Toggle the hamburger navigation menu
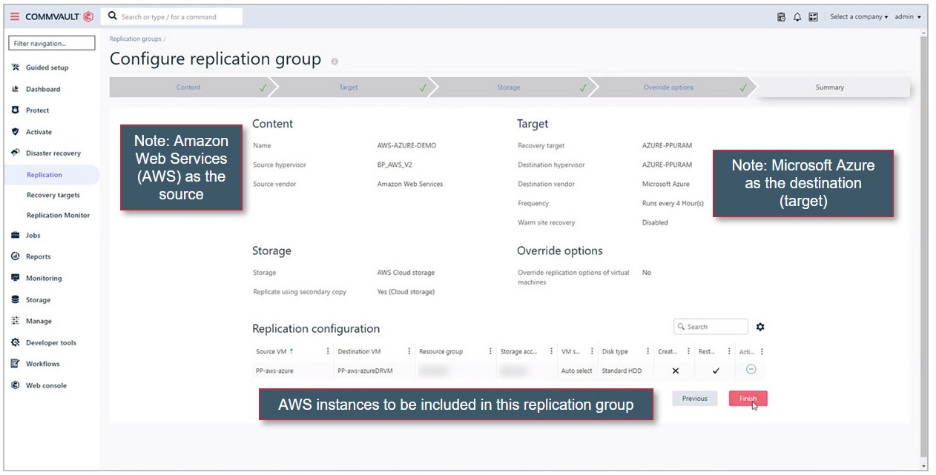Image resolution: width=936 pixels, height=475 pixels. pyautogui.click(x=15, y=17)
